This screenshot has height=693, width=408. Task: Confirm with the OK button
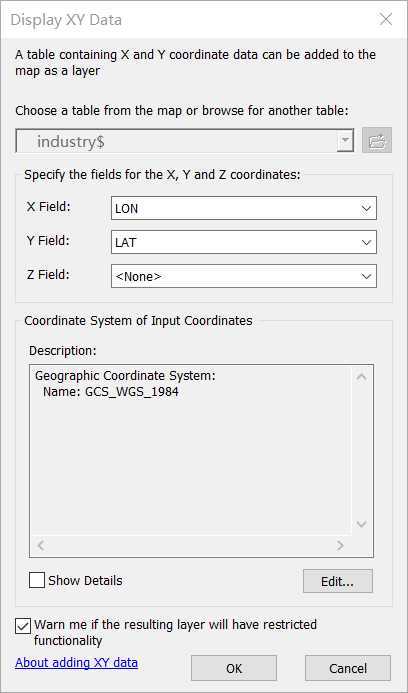(234, 668)
